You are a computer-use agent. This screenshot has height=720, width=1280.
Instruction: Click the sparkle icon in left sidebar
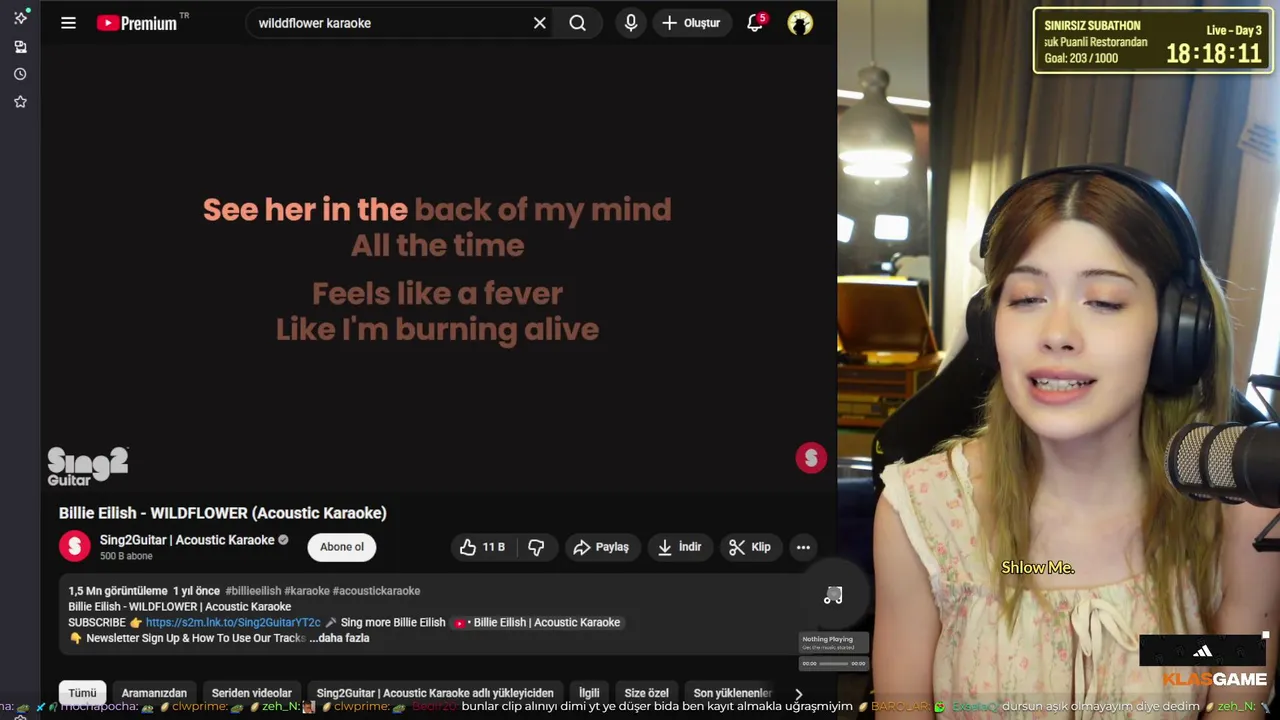20,18
